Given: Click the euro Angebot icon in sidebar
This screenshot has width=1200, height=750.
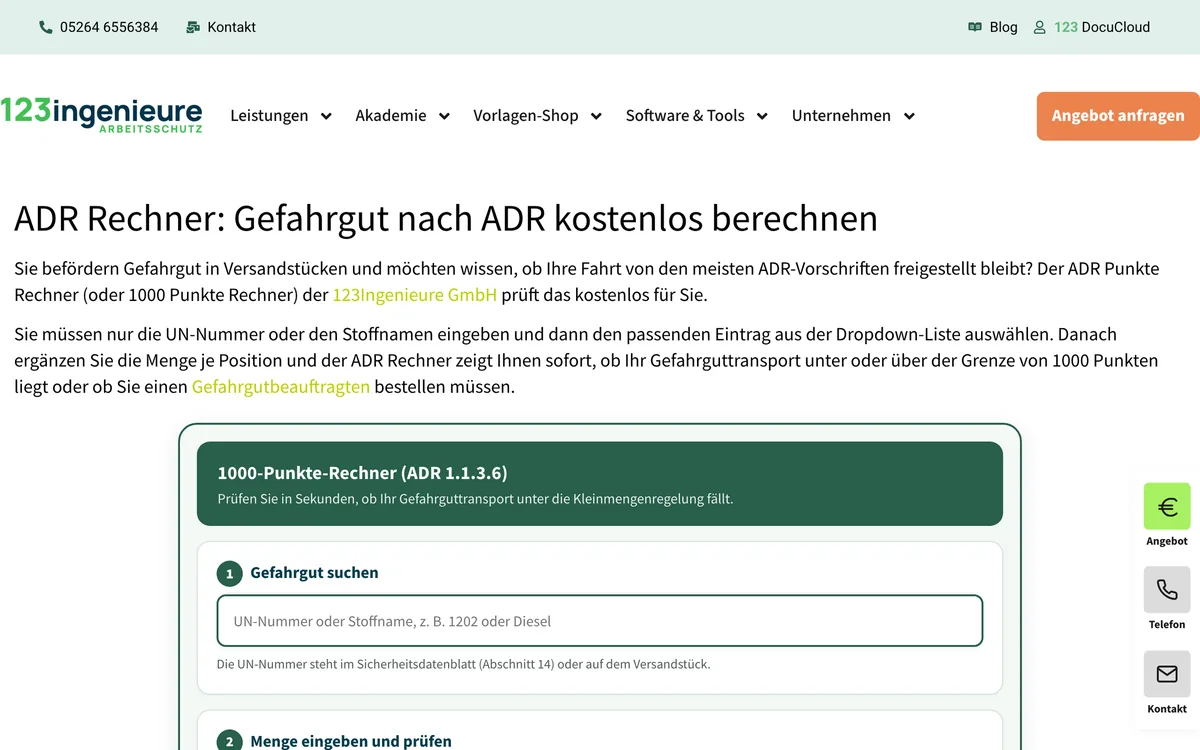Looking at the screenshot, I should (x=1167, y=507).
